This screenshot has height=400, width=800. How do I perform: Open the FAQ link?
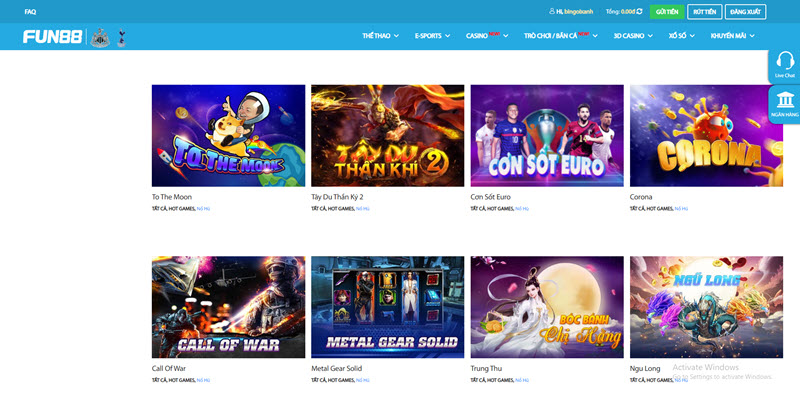pyautogui.click(x=30, y=12)
